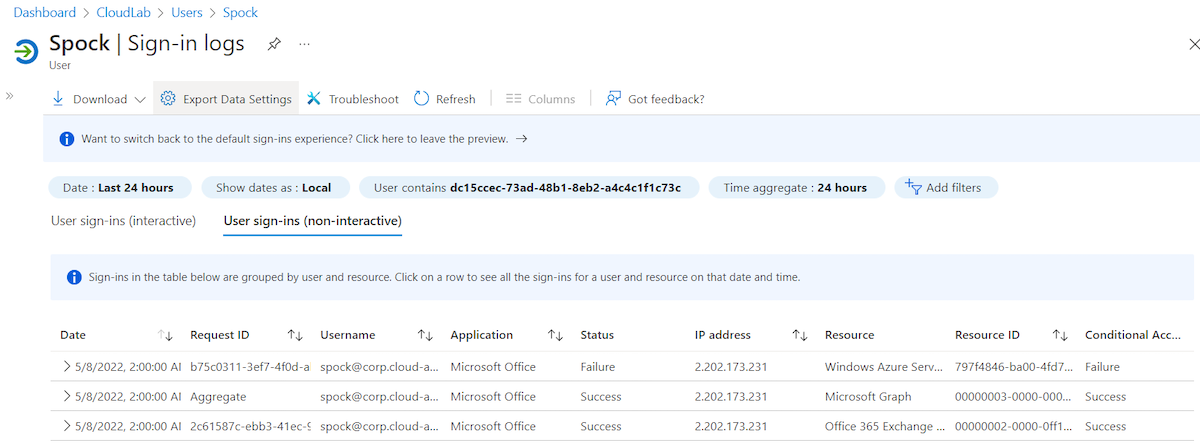
Task: Sort by Username column arrows
Action: tap(425, 335)
